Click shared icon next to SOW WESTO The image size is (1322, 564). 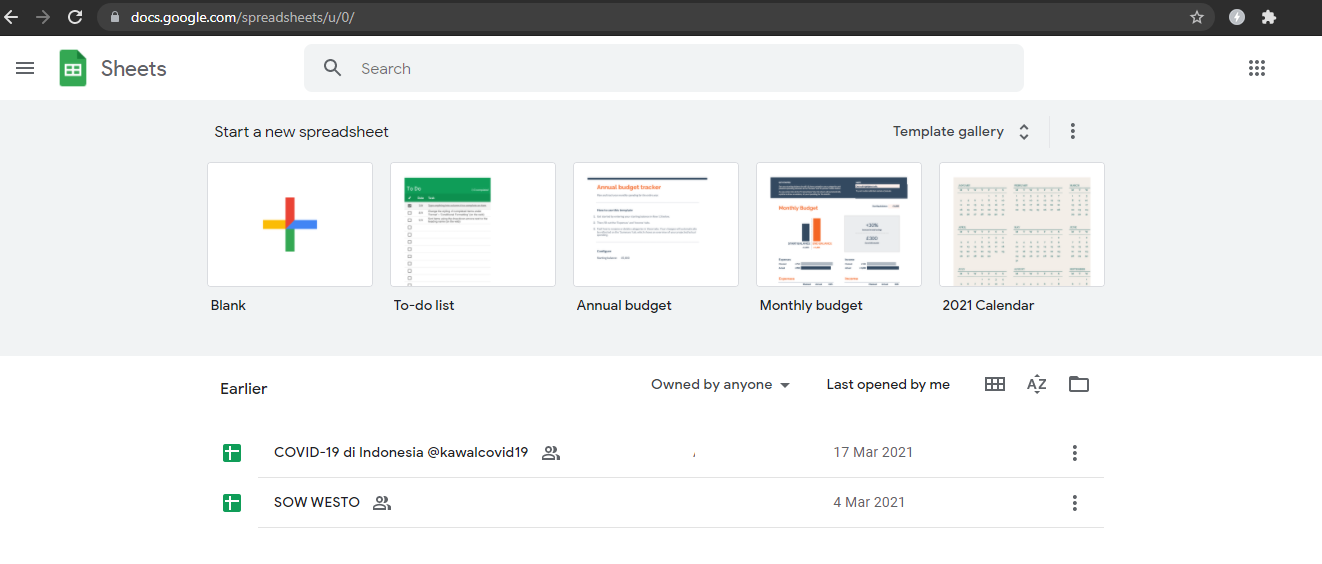(x=381, y=503)
